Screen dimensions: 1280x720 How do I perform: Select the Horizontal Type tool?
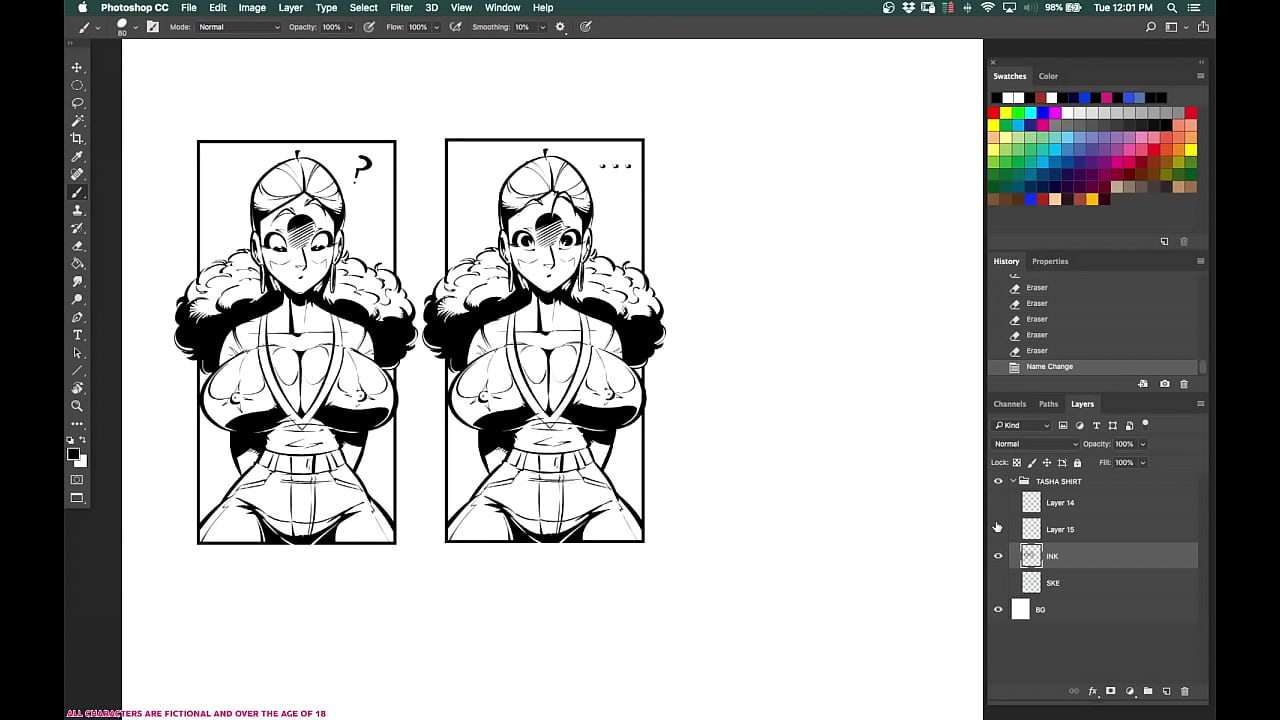(x=77, y=335)
